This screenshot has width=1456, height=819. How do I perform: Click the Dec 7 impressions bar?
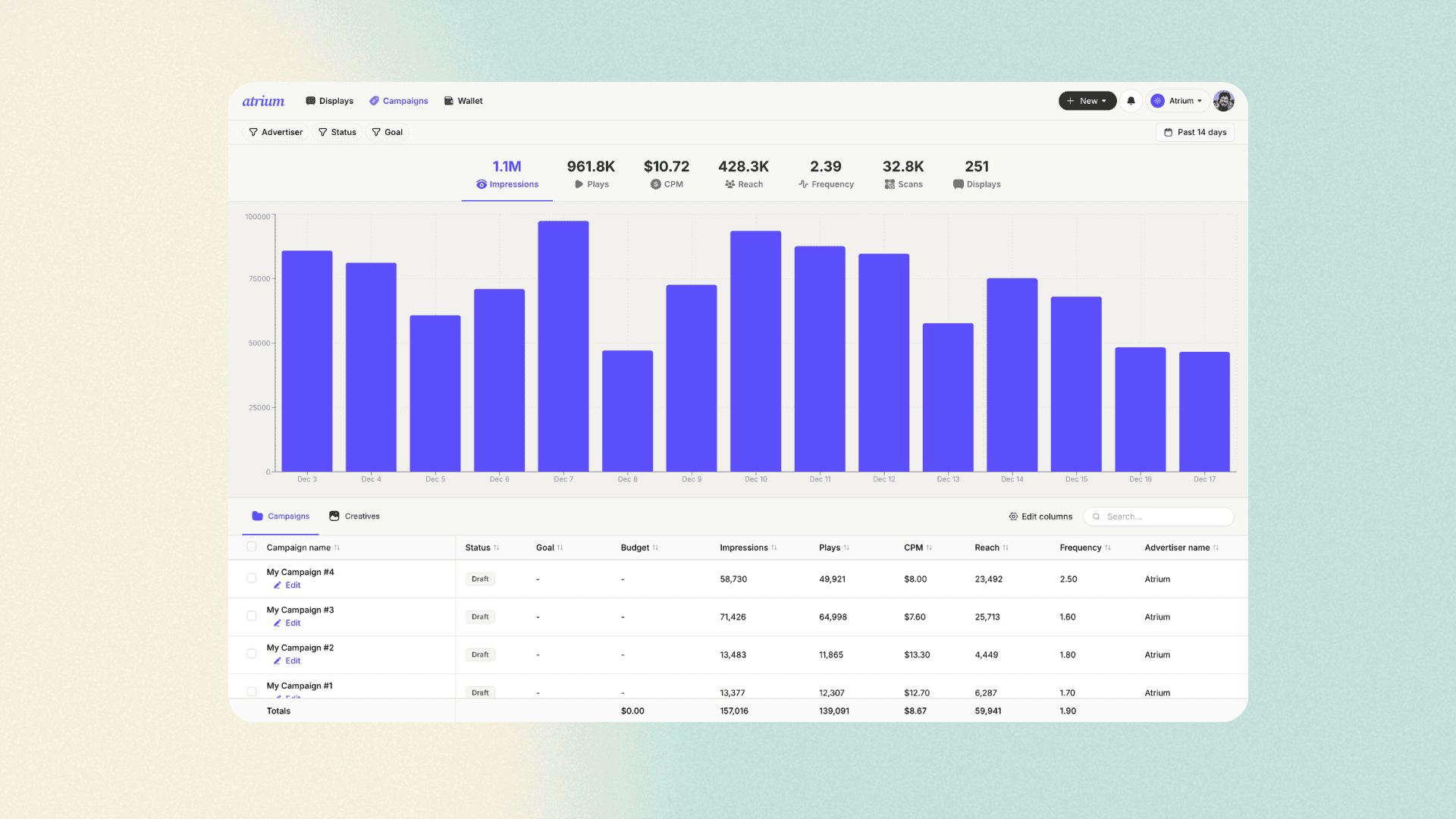(563, 346)
